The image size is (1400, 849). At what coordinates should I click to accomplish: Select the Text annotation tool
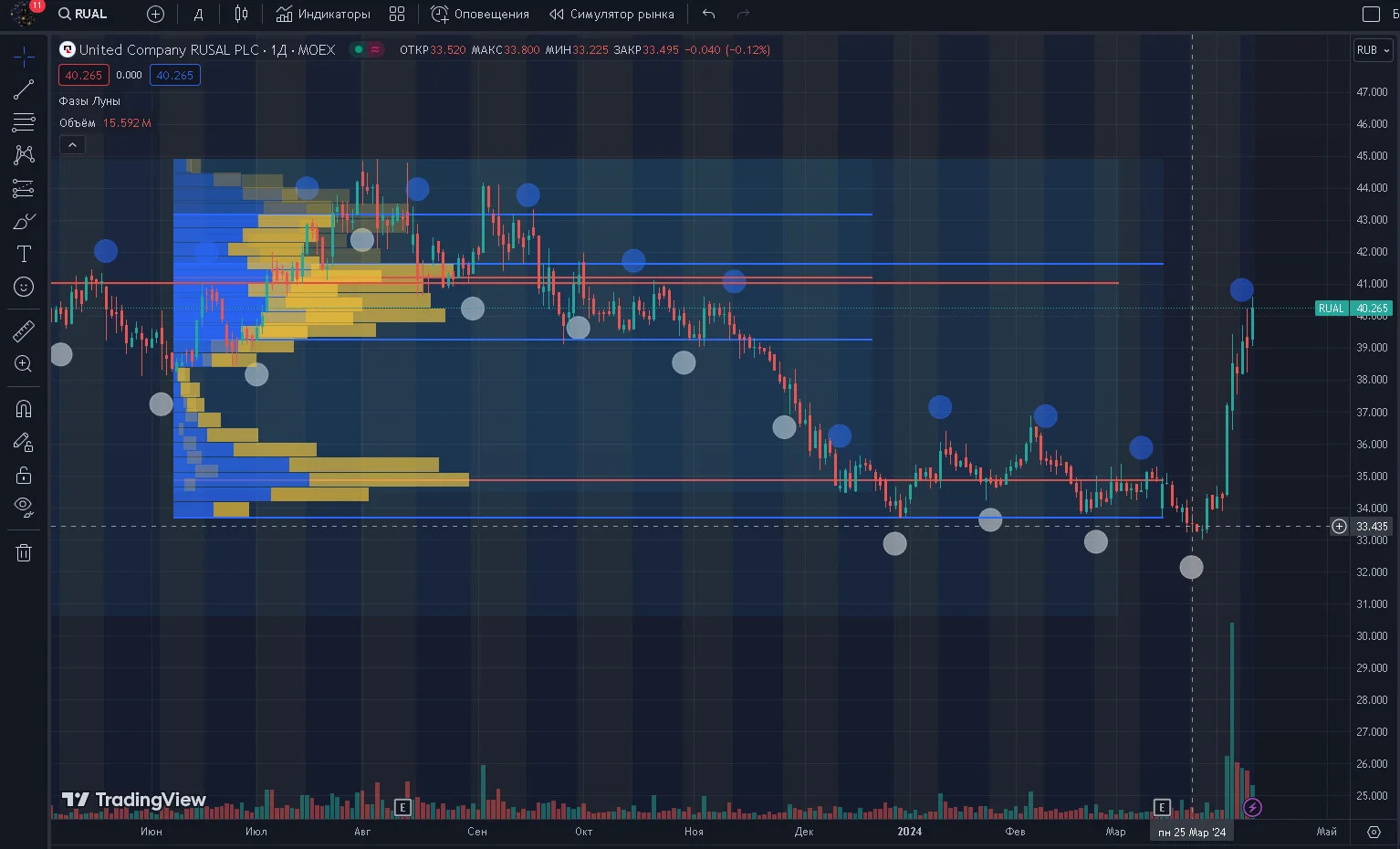pyautogui.click(x=24, y=254)
